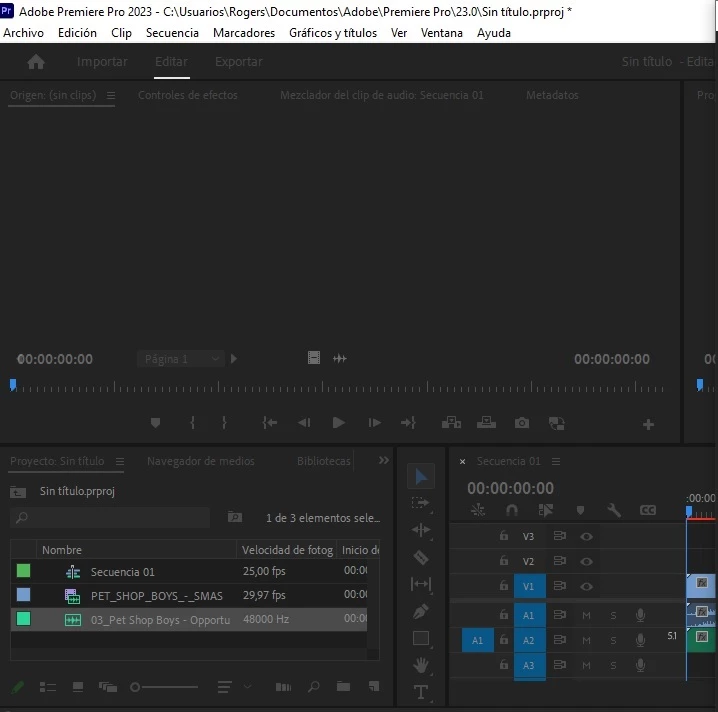Open Proyecto panel menu
This screenshot has width=718, height=712.
[x=120, y=462]
